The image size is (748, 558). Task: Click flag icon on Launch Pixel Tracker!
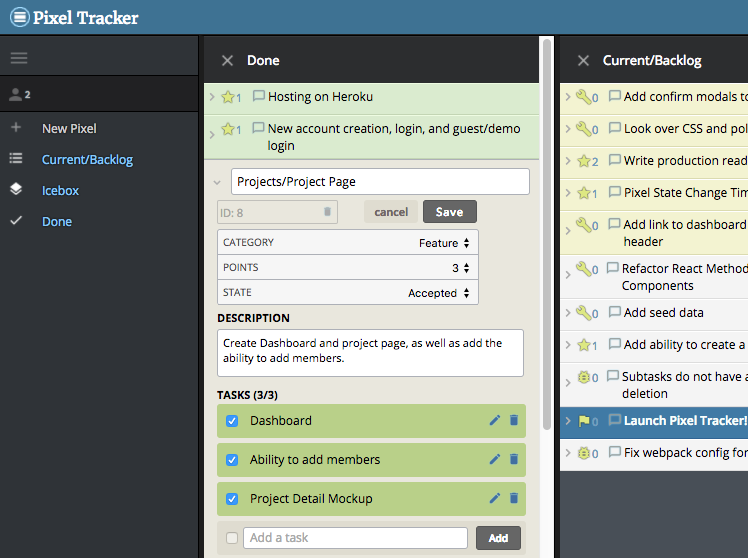point(584,421)
